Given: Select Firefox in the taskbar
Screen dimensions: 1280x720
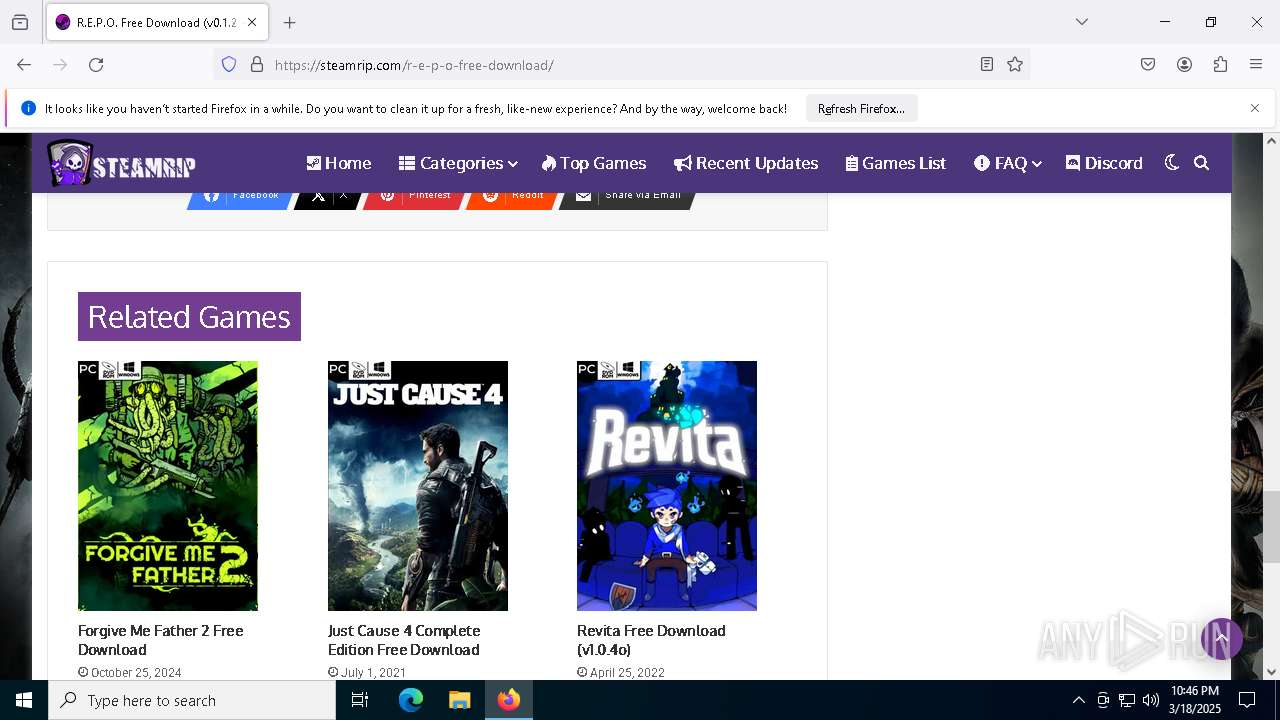Looking at the screenshot, I should pos(509,700).
